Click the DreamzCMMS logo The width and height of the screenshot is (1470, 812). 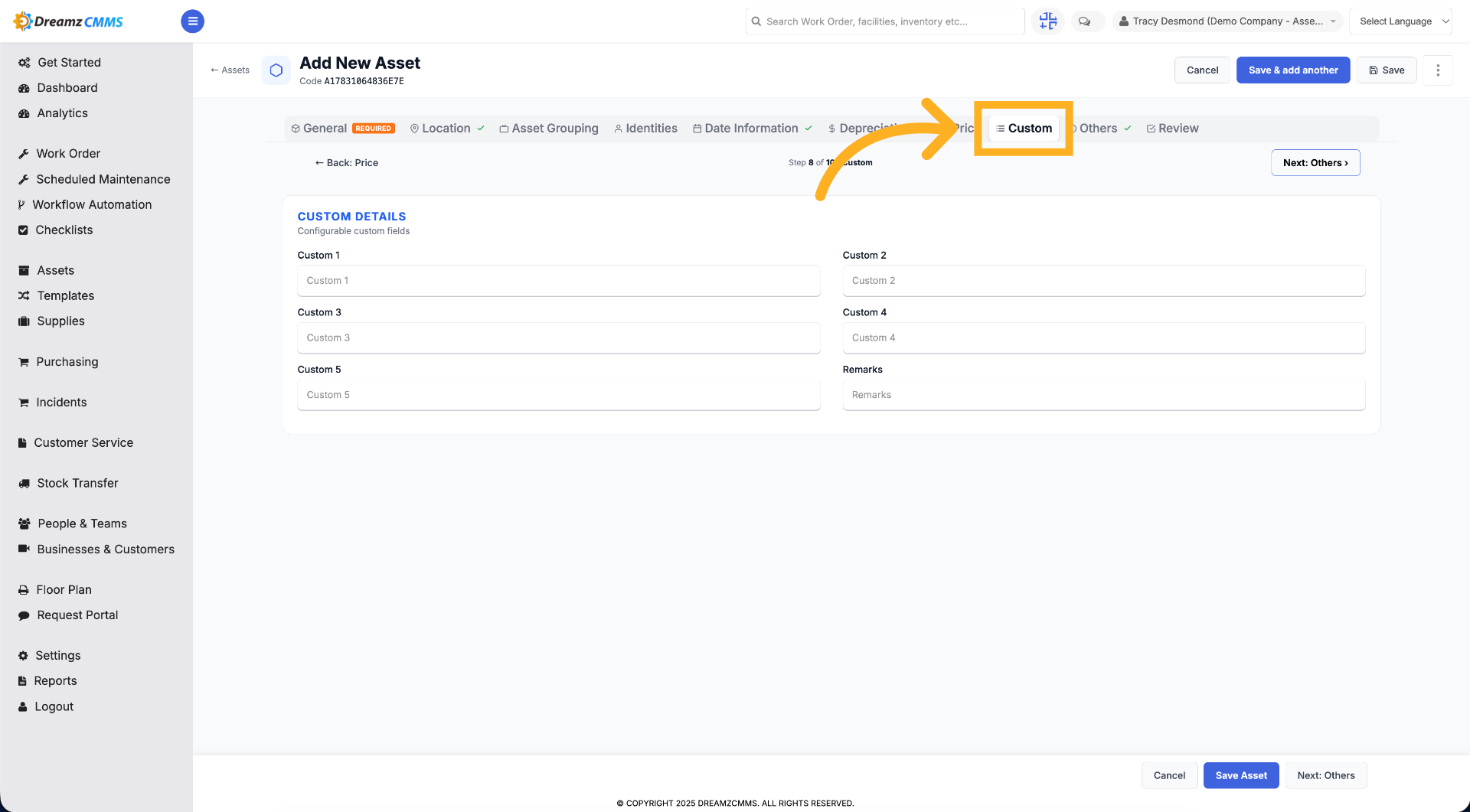point(69,21)
